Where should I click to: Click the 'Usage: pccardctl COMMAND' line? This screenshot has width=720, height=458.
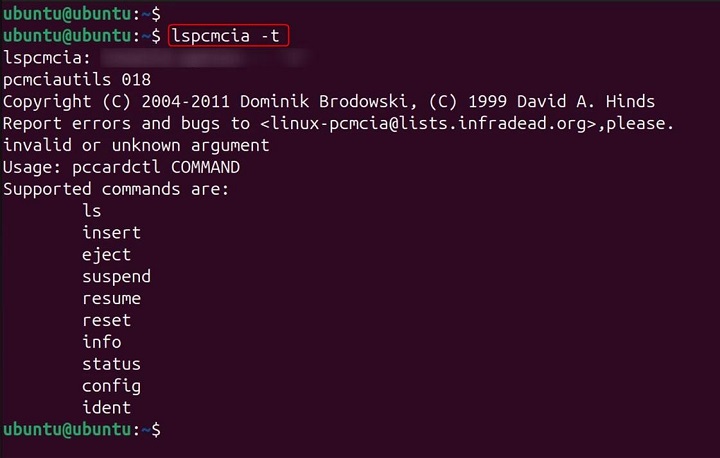(x=121, y=167)
